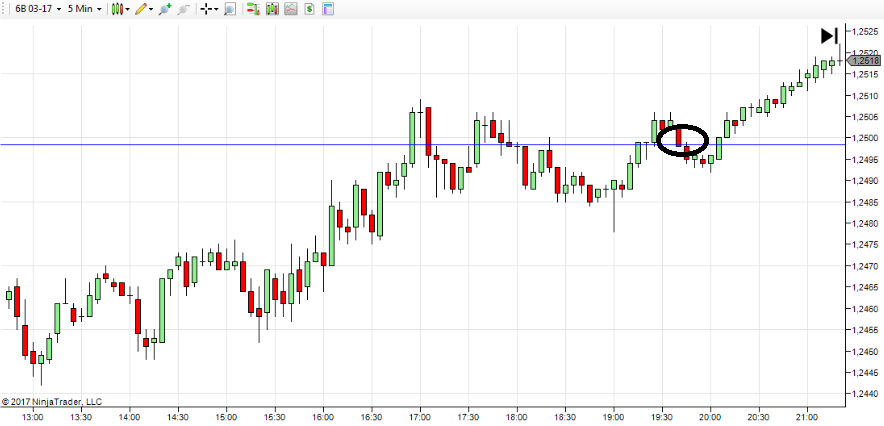This screenshot has height=426, width=884.
Task: Select the pencil drawing tools icon
Action: pyautogui.click(x=140, y=9)
